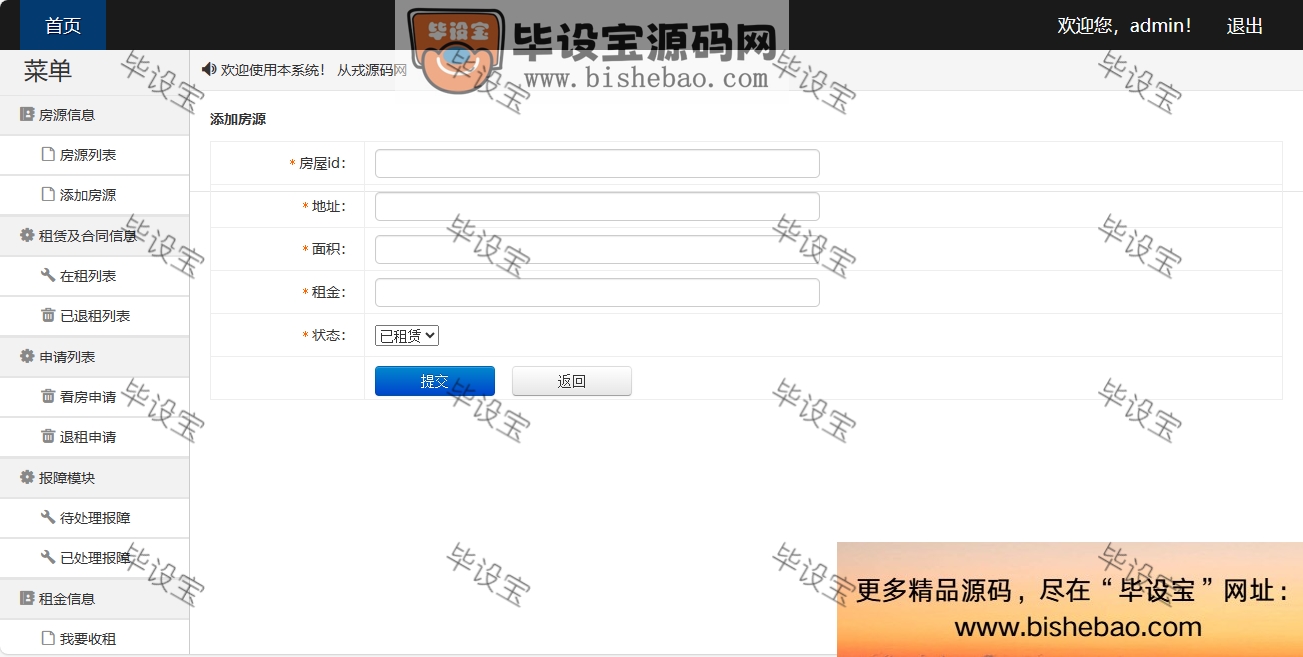Viewport: 1303px width, 657px height.
Task: Click the 添加房源 form heading
Action: (238, 119)
